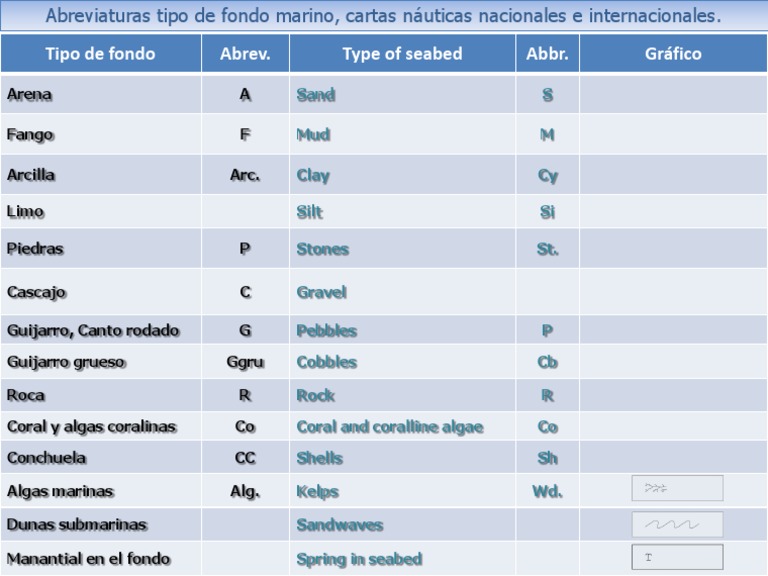This screenshot has width=768, height=576.
Task: Click the Kelps seaweed graphic symbol
Action: point(677,488)
